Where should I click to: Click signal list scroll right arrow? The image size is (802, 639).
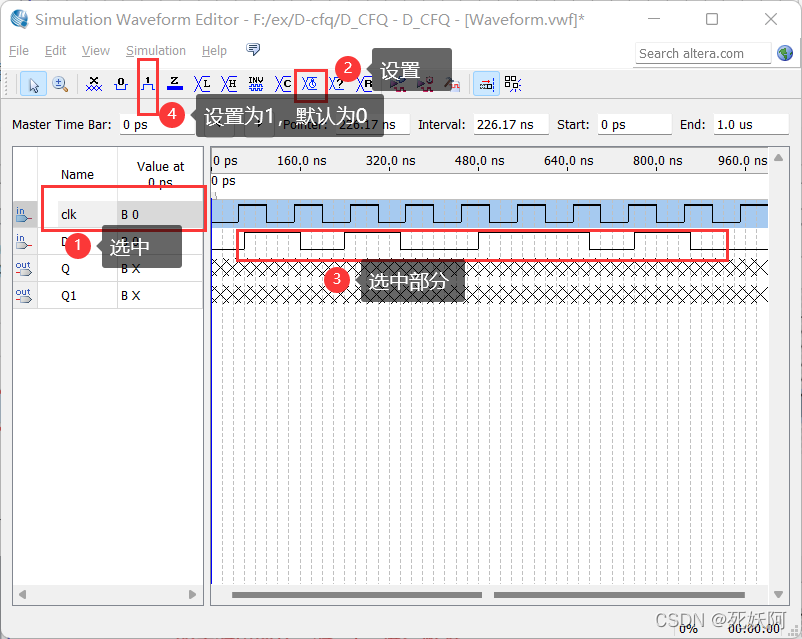192,594
